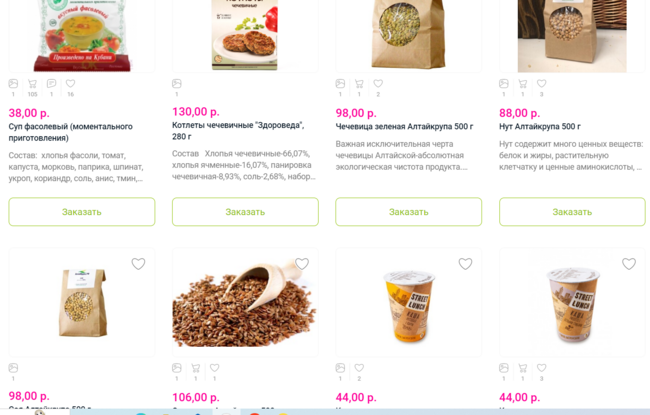Viewport: 650px width, 415px height.
Task: Open comments icon under bean soup
Action: 51,84
